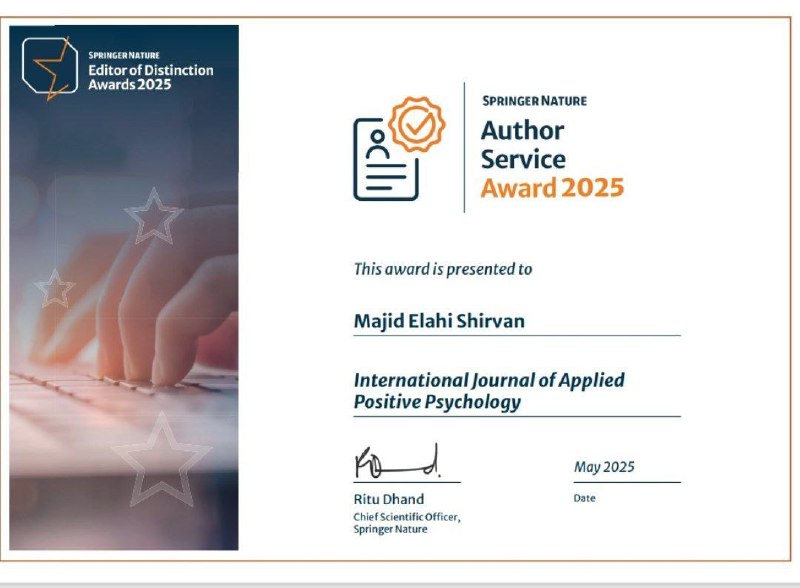Click the Ritu Dhand handwritten signature
The image size is (800, 588).
(x=398, y=462)
